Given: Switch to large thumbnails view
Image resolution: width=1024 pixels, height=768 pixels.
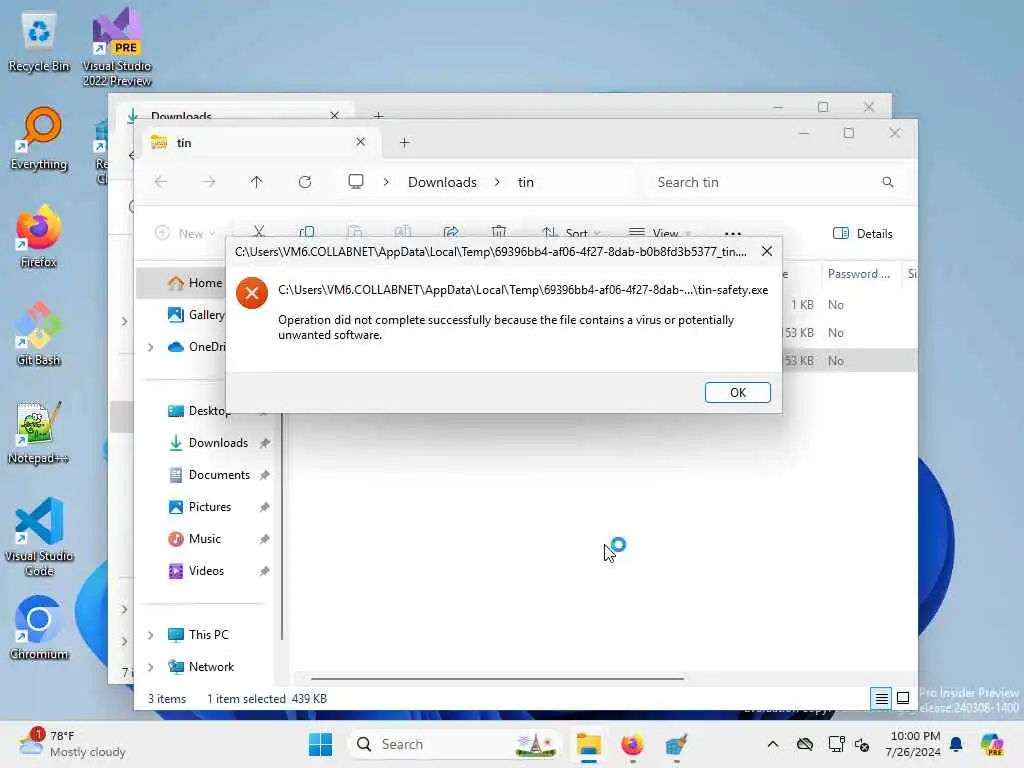Looking at the screenshot, I should click(903, 699).
